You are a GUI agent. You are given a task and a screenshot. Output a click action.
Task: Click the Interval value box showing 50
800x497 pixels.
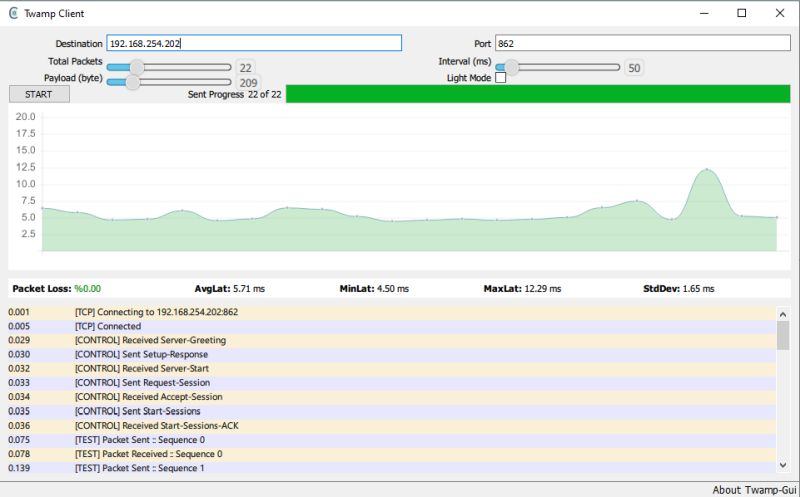(634, 68)
